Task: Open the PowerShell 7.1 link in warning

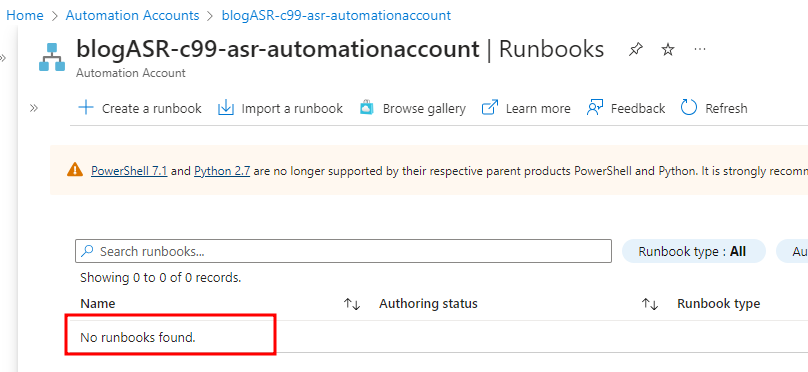Action: tap(129, 171)
